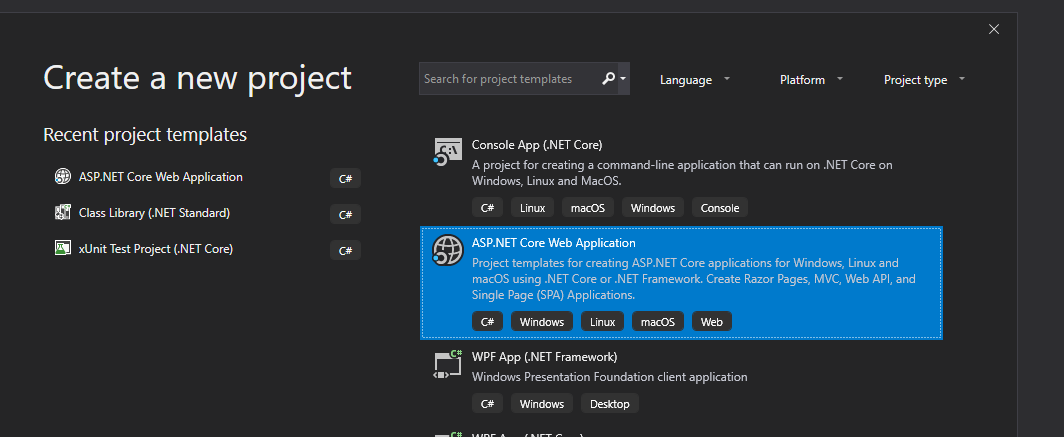Open recent template Class Library (.NET Standard)
1064x437 pixels.
(154, 213)
